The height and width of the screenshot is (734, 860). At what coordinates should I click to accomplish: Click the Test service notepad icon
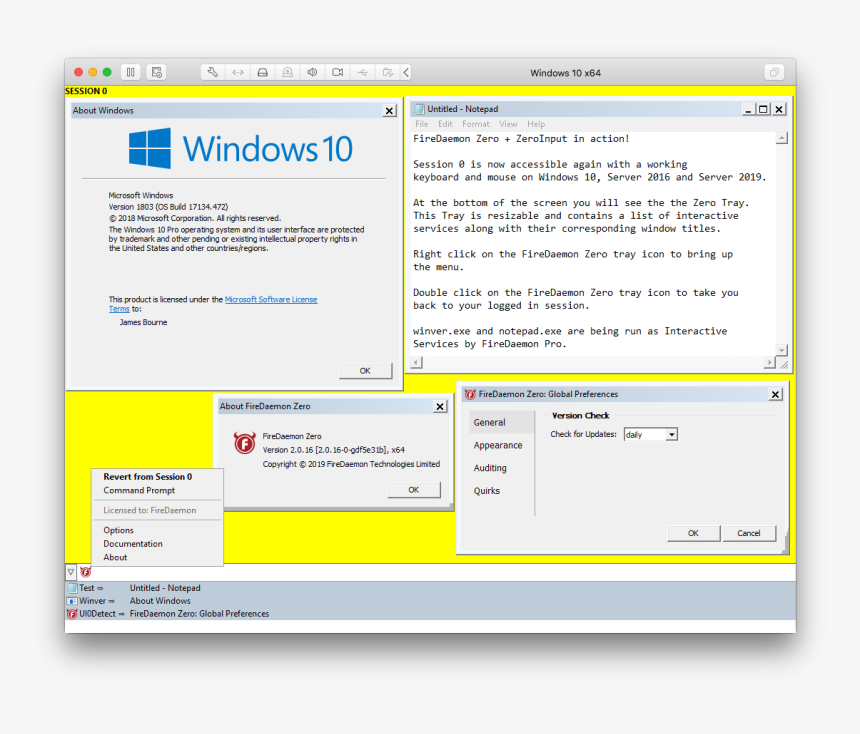(72, 588)
